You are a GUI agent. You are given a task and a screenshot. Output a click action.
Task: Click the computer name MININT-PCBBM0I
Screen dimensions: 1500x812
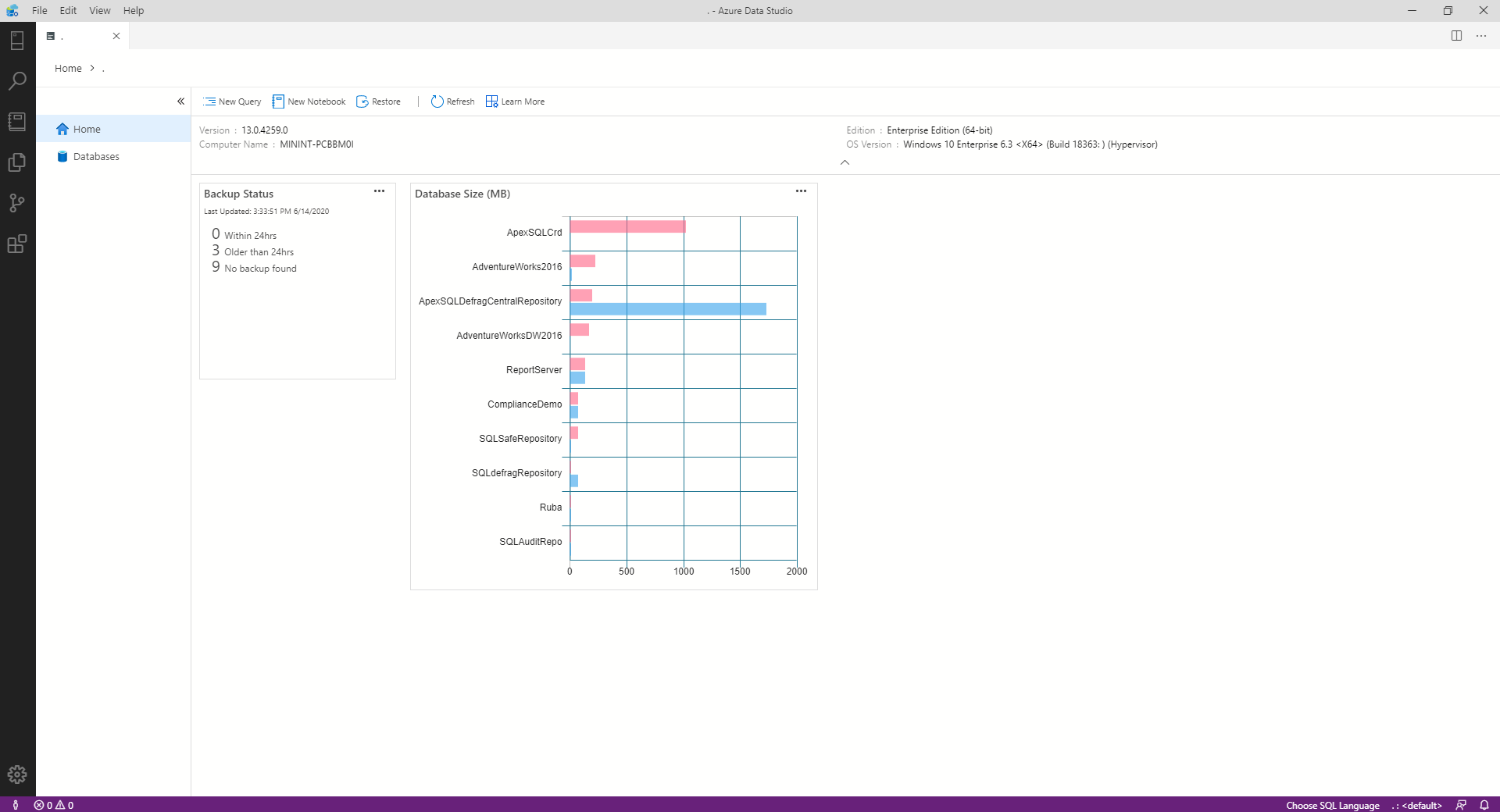[x=317, y=144]
